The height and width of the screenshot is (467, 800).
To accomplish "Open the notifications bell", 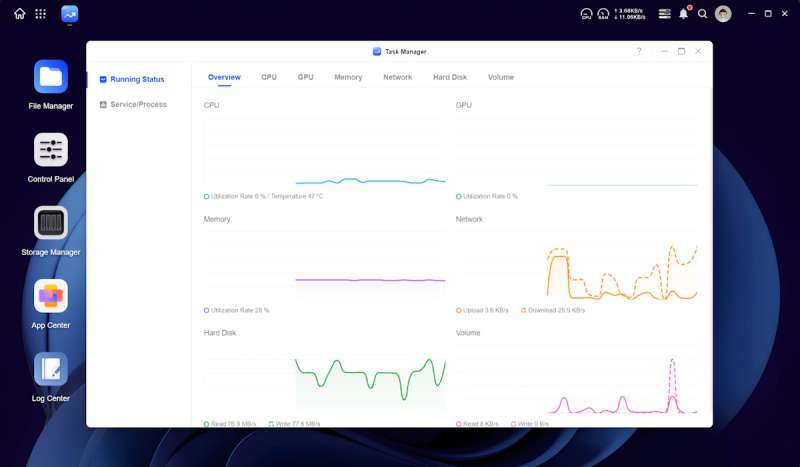I will 684,14.
